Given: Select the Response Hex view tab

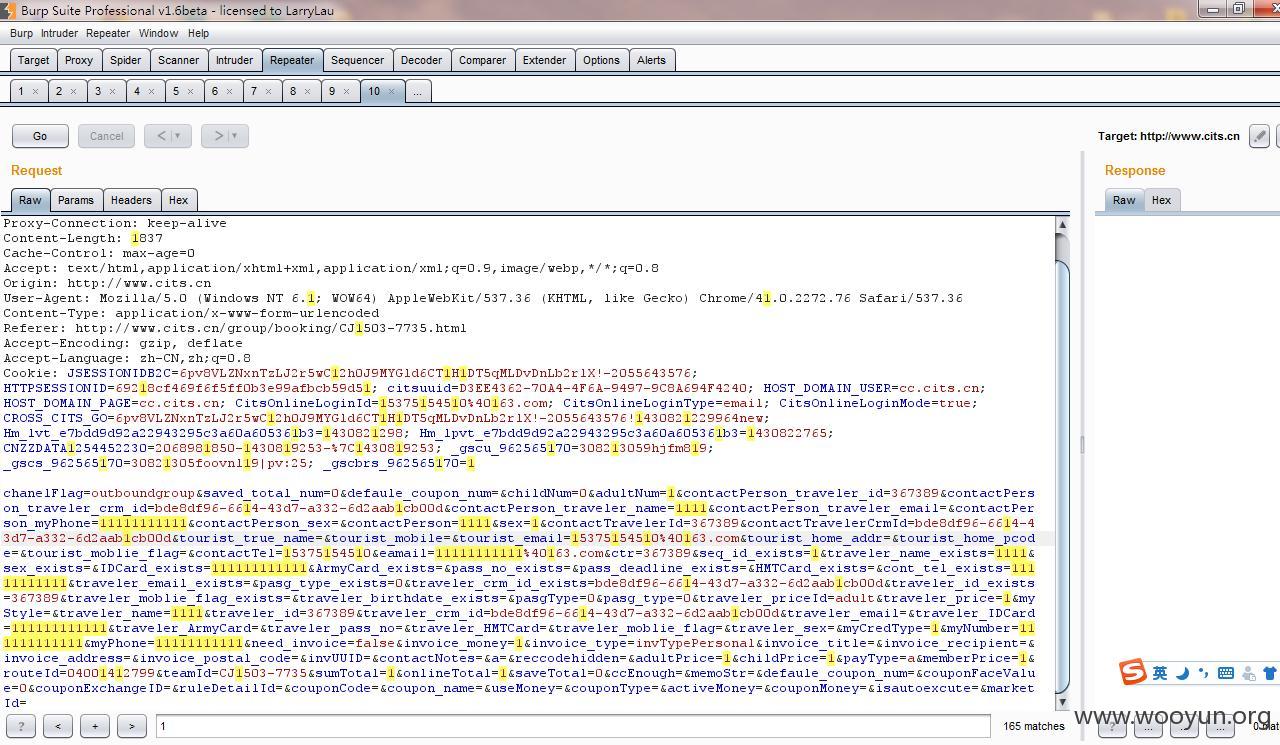Looking at the screenshot, I should [x=1161, y=200].
